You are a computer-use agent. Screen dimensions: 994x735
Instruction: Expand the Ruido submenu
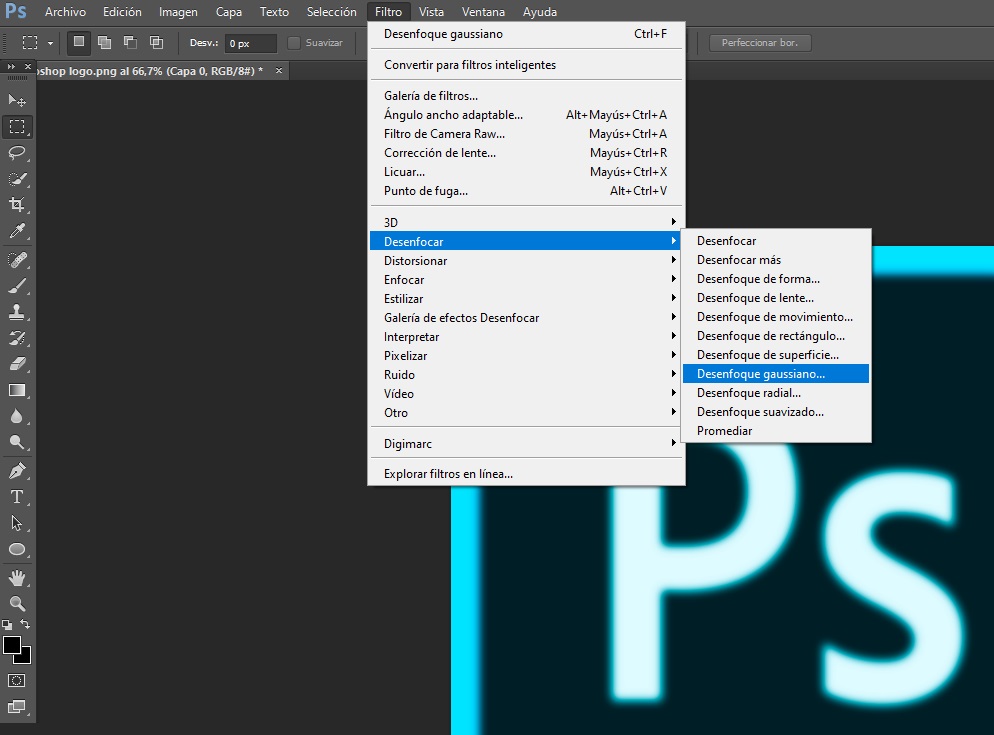525,374
